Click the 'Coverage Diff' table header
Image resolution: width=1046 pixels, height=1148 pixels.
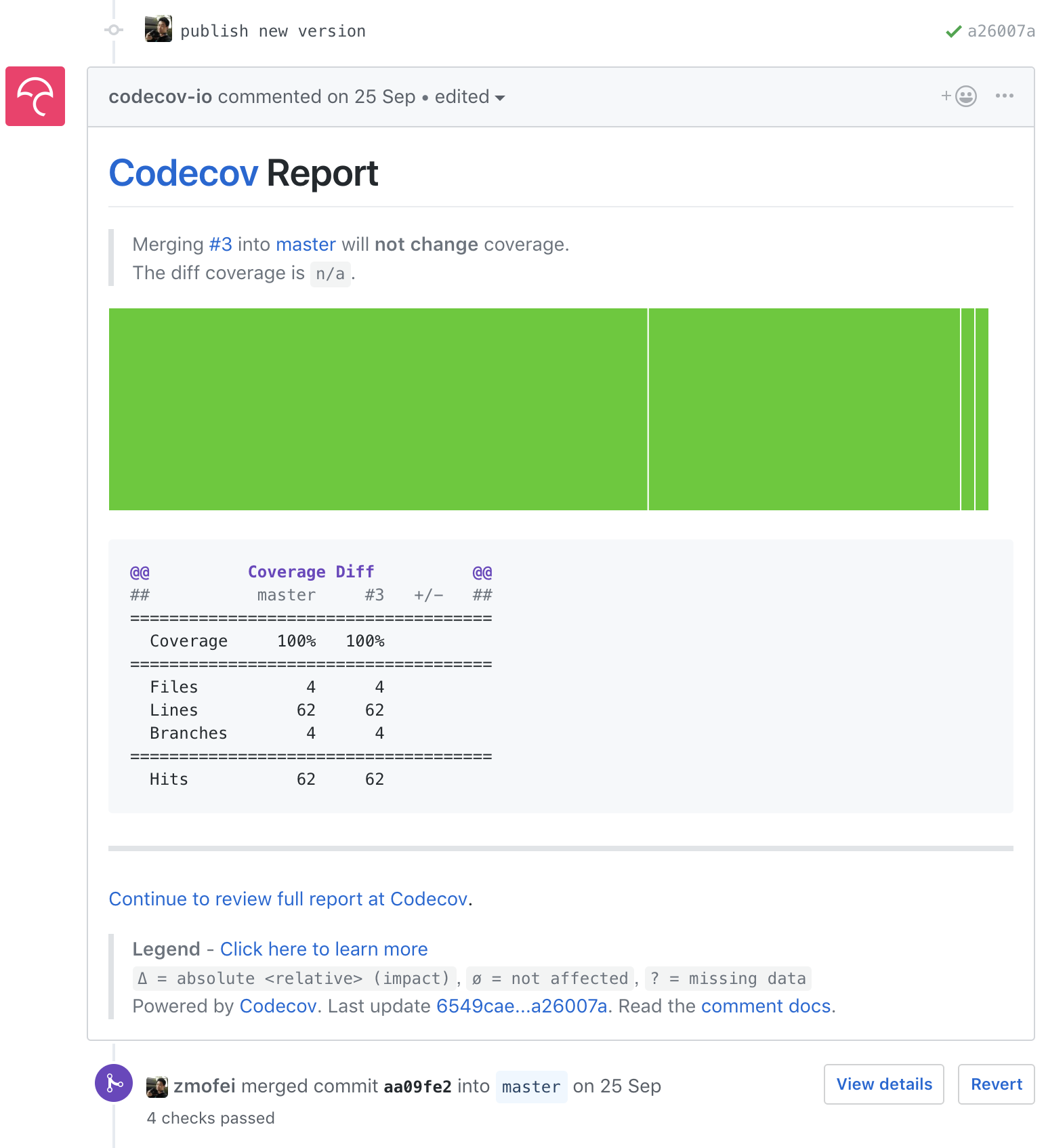coord(311,572)
